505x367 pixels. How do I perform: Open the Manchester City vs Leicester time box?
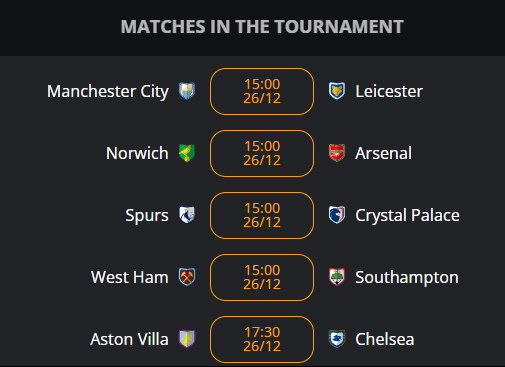262,91
